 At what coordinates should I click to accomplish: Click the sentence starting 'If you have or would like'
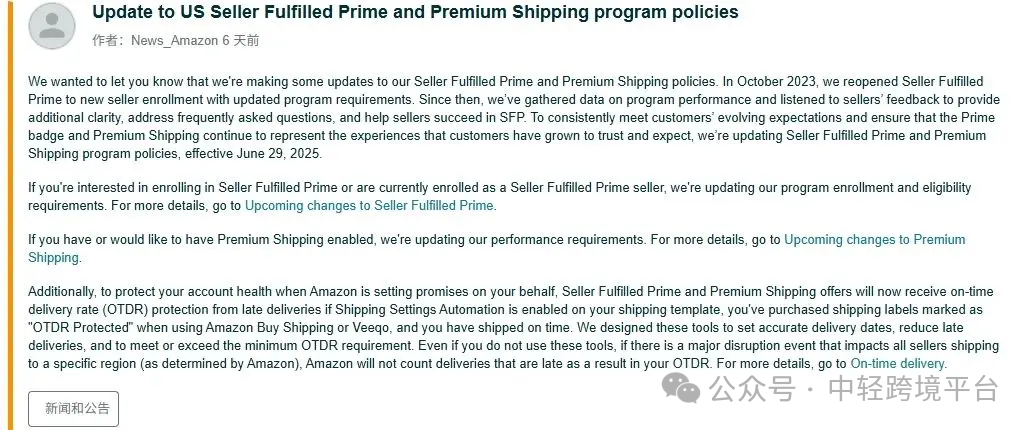(497, 248)
